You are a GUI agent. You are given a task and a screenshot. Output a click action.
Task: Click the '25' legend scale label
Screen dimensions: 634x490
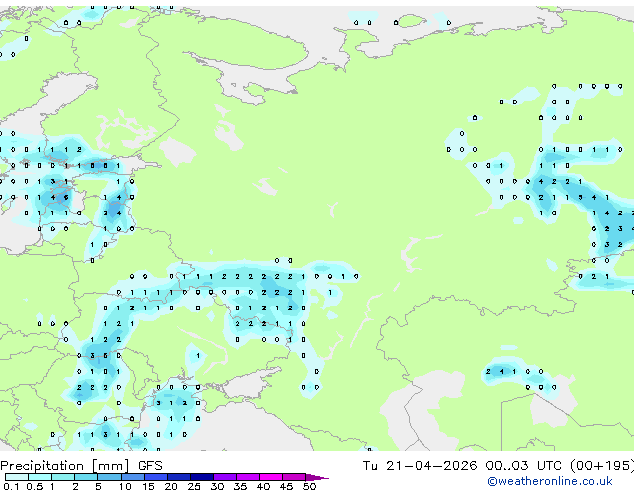click(x=194, y=486)
